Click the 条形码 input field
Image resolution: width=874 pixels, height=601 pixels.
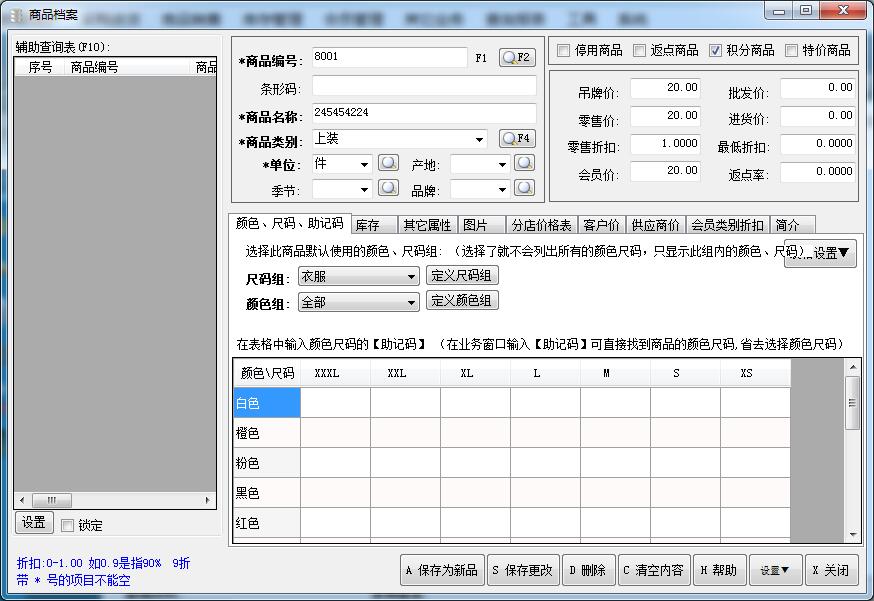coord(423,88)
